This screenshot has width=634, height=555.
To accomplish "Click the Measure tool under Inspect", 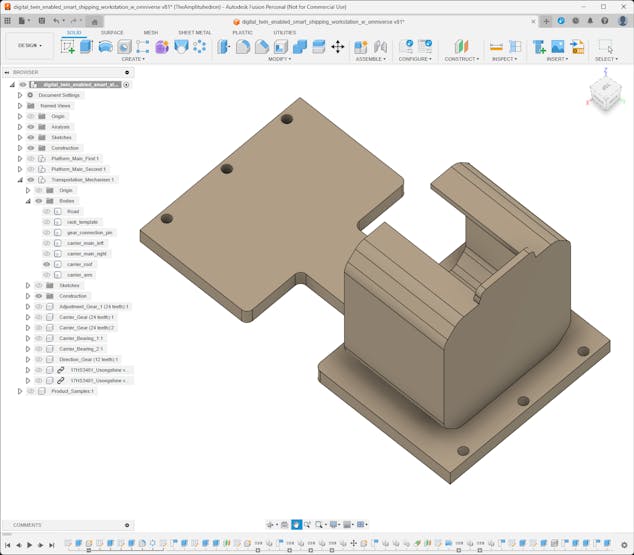I will (496, 47).
